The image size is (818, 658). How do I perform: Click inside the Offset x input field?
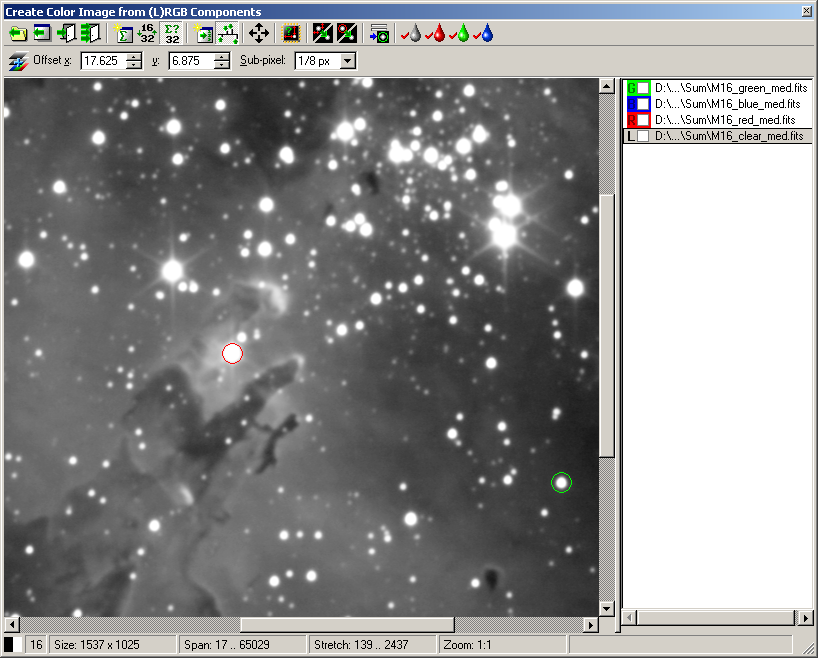point(102,61)
